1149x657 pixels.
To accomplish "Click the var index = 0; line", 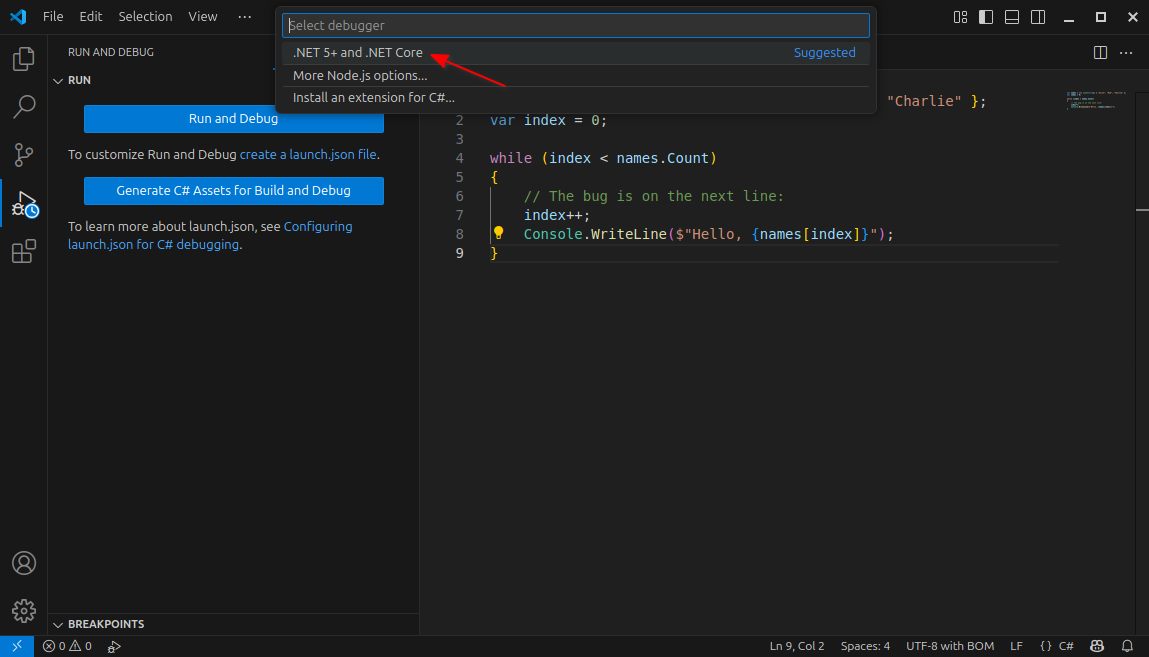I will pos(548,120).
